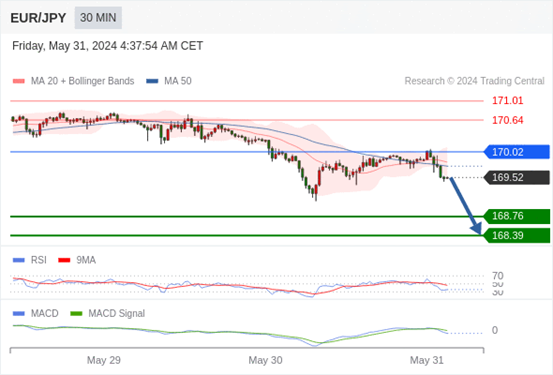Click the green 168.76 support price tag

516,216
